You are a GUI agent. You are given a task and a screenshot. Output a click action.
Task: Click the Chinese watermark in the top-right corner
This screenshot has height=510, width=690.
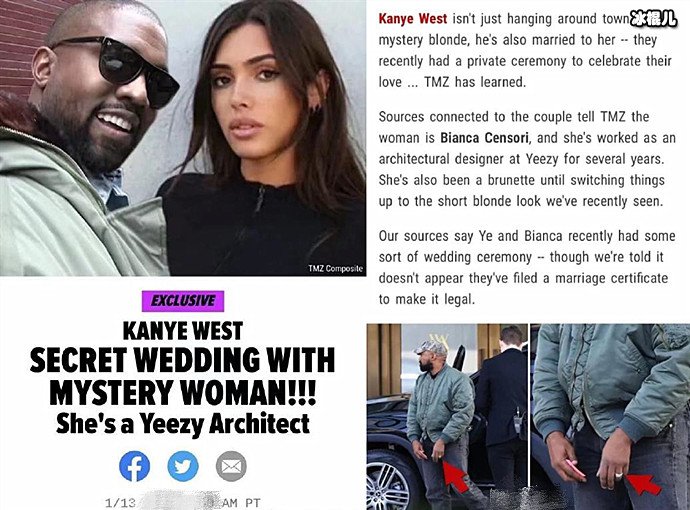click(x=653, y=18)
